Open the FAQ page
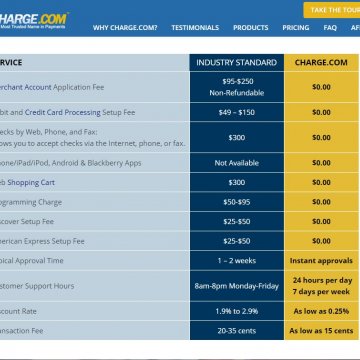 point(330,28)
